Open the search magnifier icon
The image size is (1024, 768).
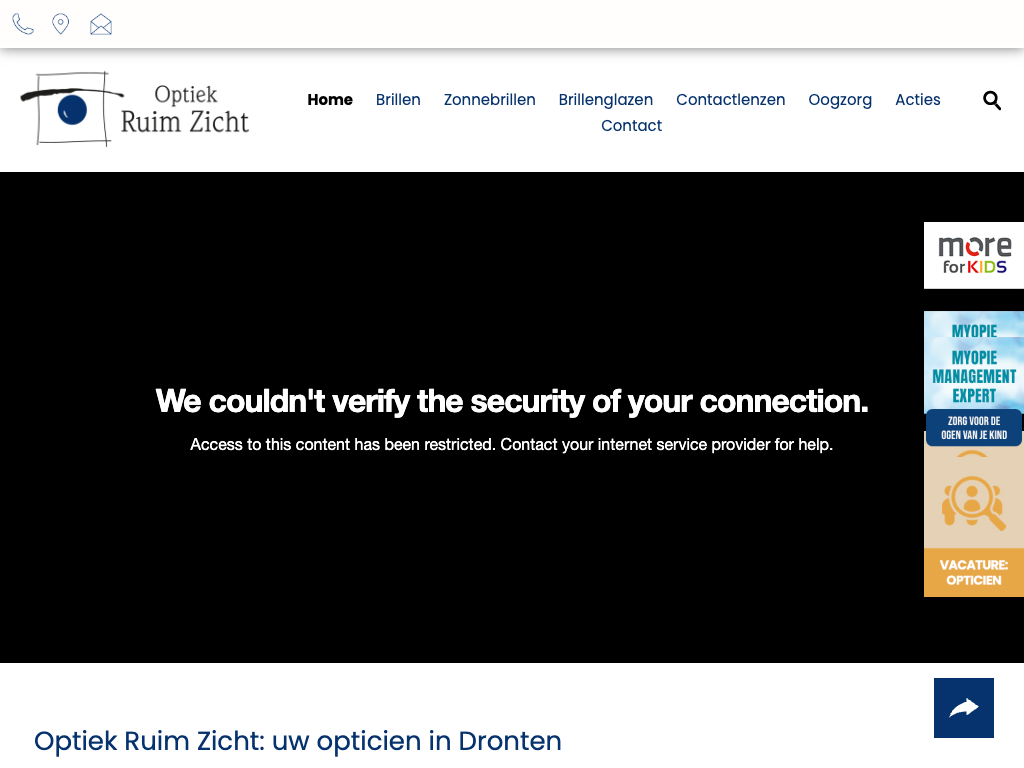click(x=992, y=100)
